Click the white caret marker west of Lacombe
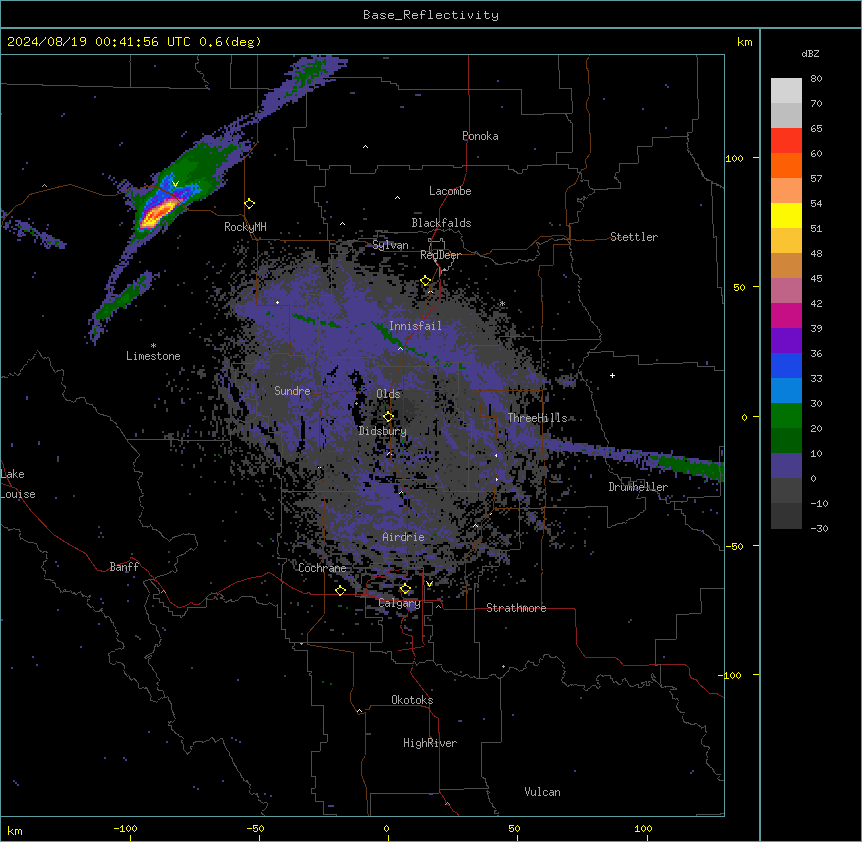 tap(397, 197)
